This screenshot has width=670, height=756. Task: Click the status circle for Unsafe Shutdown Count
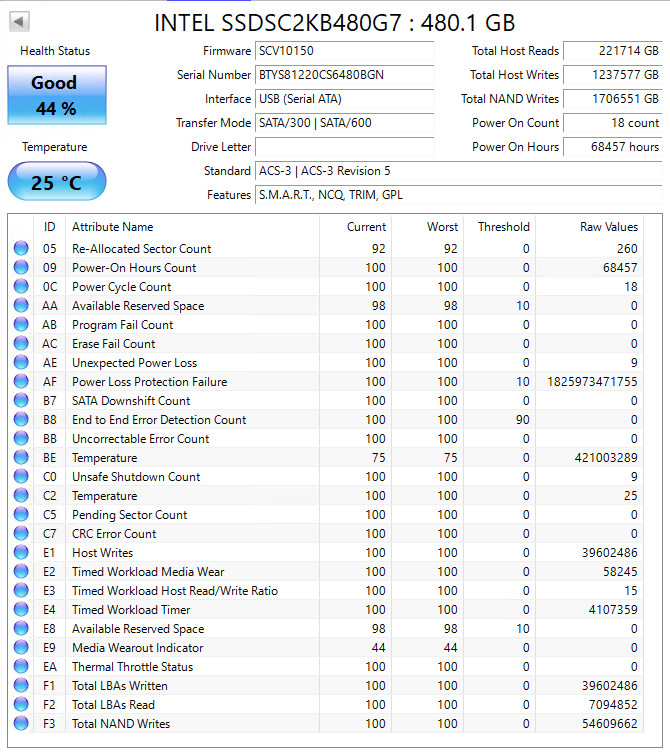(x=21, y=476)
